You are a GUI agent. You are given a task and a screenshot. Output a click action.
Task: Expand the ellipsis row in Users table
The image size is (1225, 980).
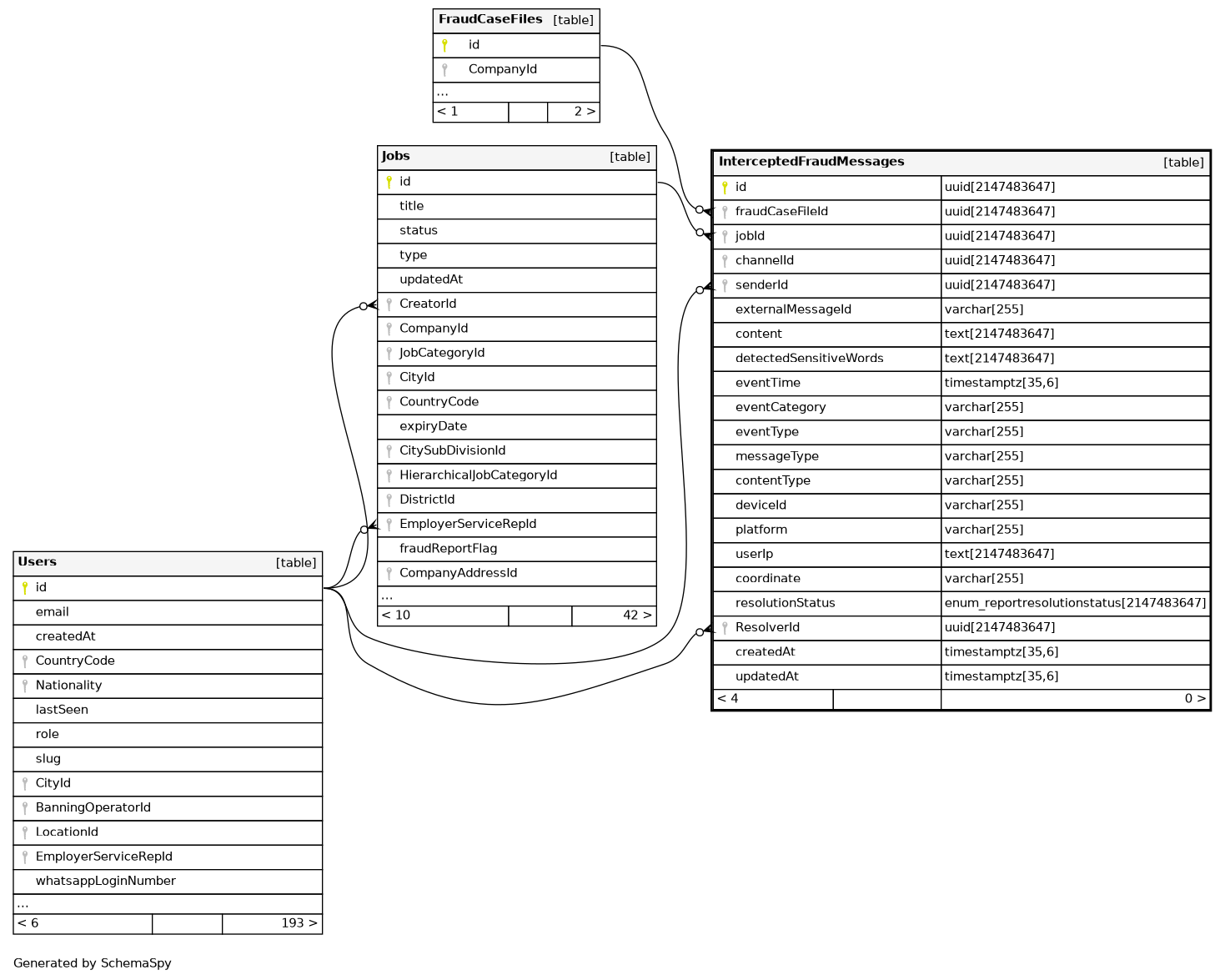(x=23, y=904)
